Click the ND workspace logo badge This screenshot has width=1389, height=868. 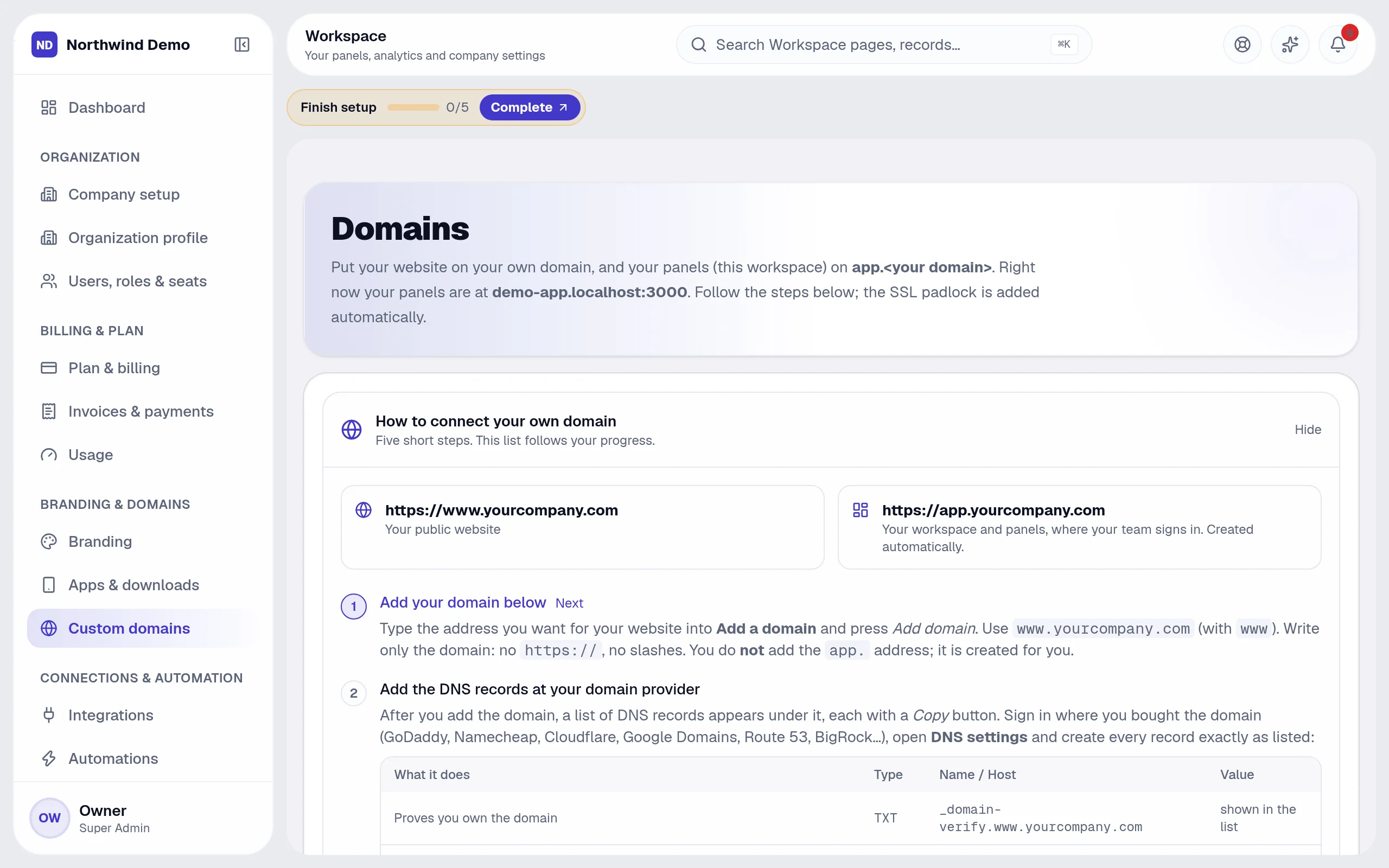44,44
